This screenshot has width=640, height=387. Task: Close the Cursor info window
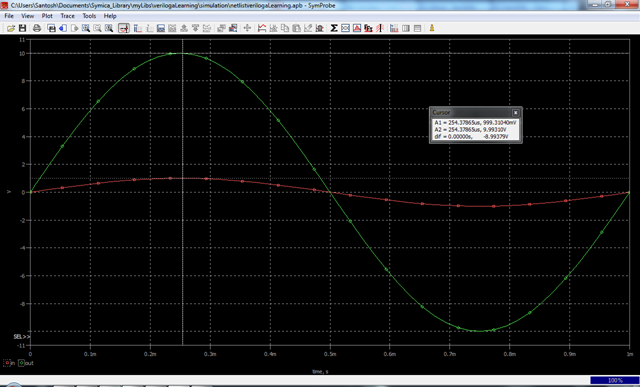click(x=516, y=113)
